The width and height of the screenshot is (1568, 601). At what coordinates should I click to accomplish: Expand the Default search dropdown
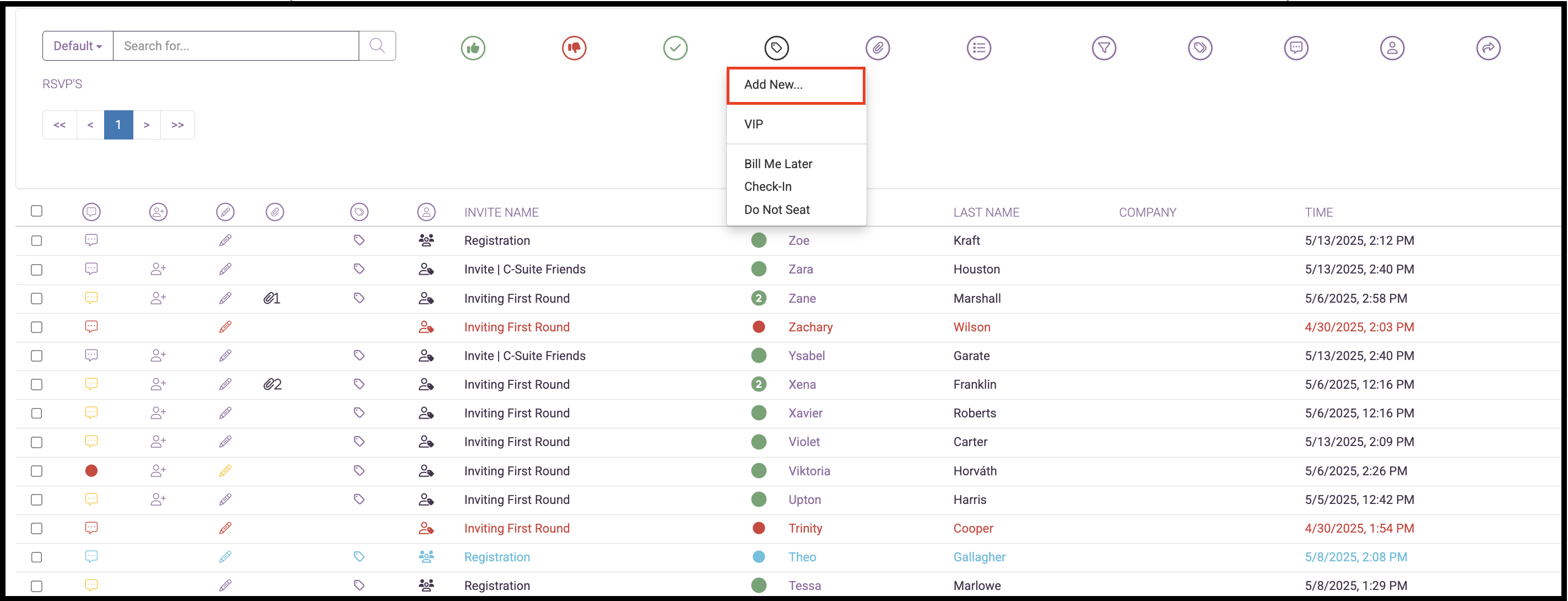[78, 46]
